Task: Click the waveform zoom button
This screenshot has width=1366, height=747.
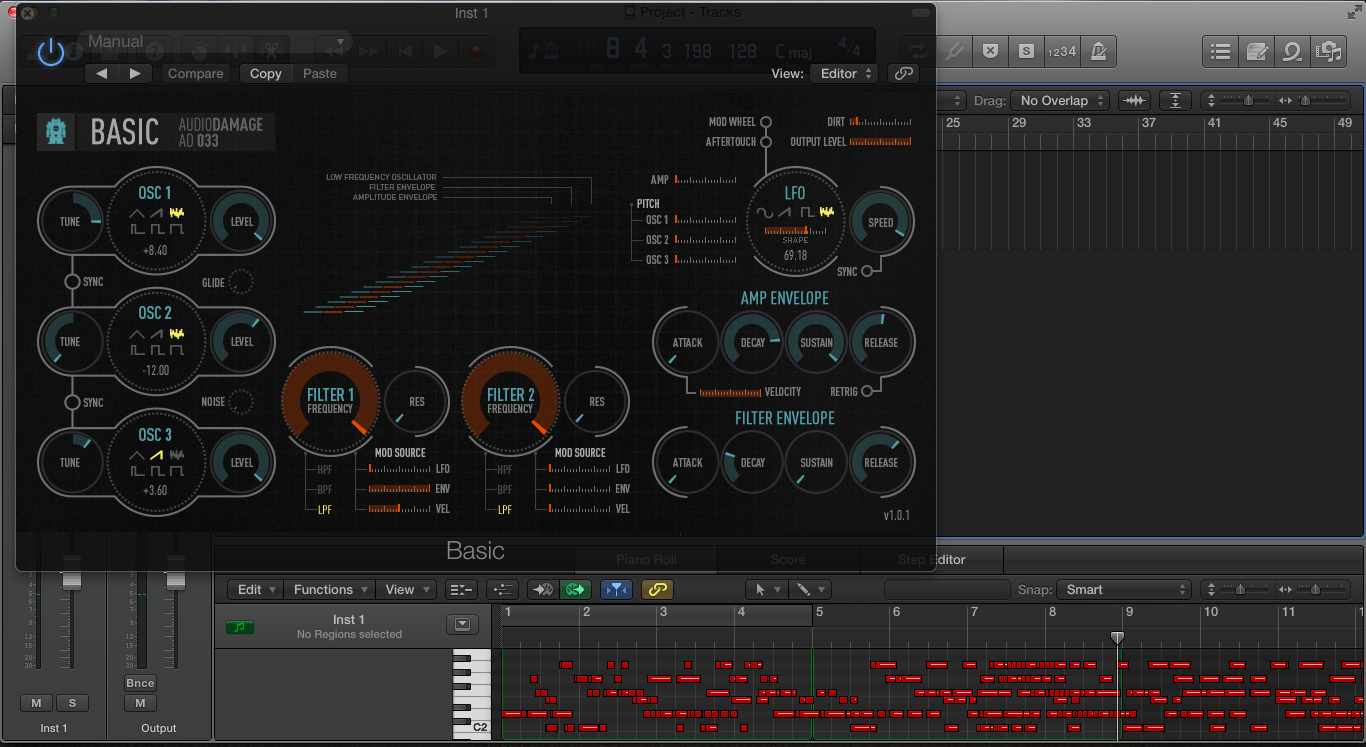Action: point(1134,100)
